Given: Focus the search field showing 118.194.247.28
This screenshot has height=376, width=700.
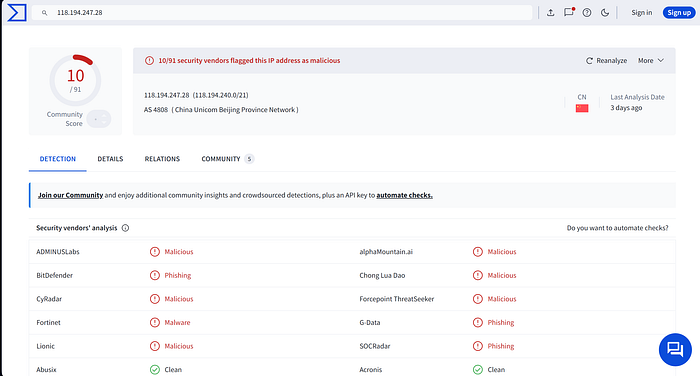Looking at the screenshot, I should [282, 13].
